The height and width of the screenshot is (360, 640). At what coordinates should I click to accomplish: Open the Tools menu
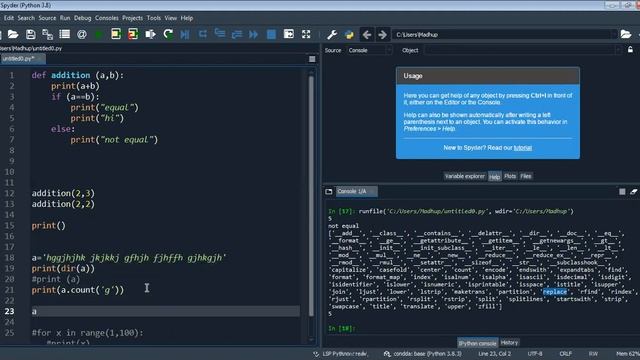click(x=154, y=18)
